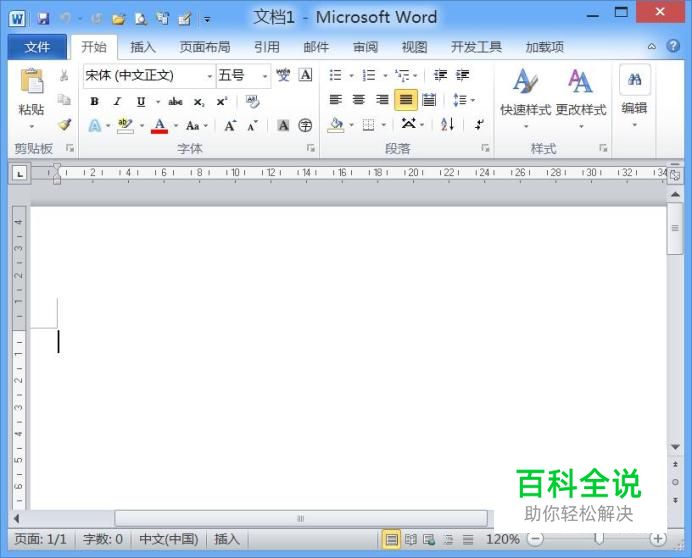Toggle Underline formatting
Viewport: 692px width, 558px height.
click(141, 102)
